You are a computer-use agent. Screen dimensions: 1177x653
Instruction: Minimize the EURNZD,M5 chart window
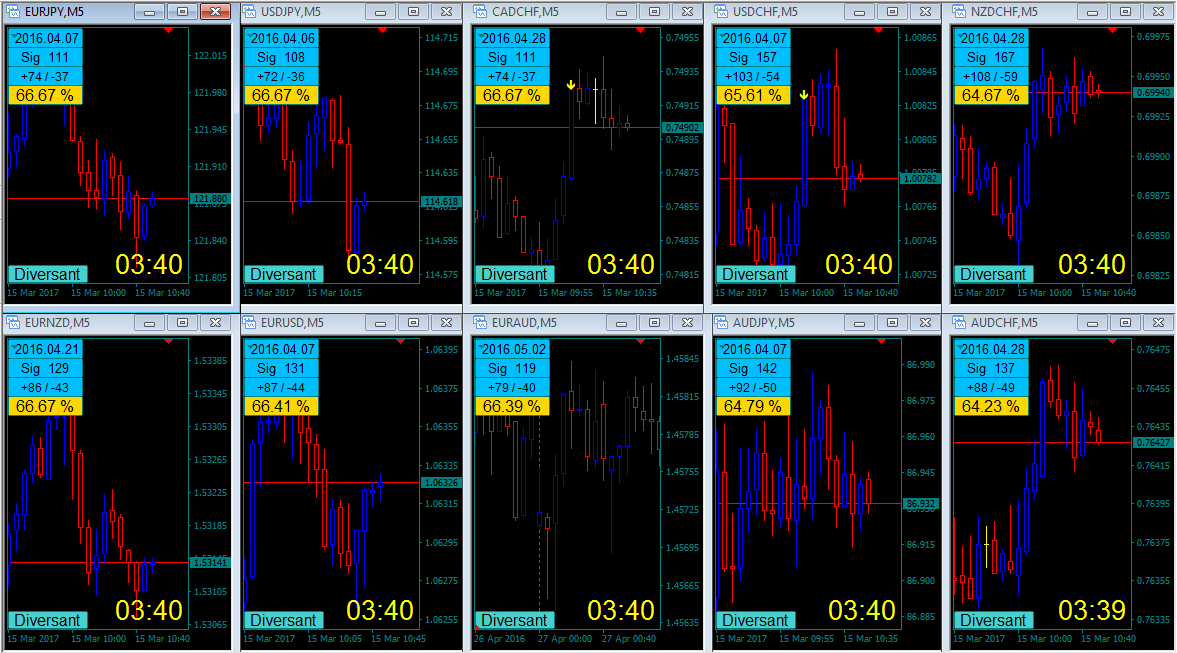[x=149, y=323]
